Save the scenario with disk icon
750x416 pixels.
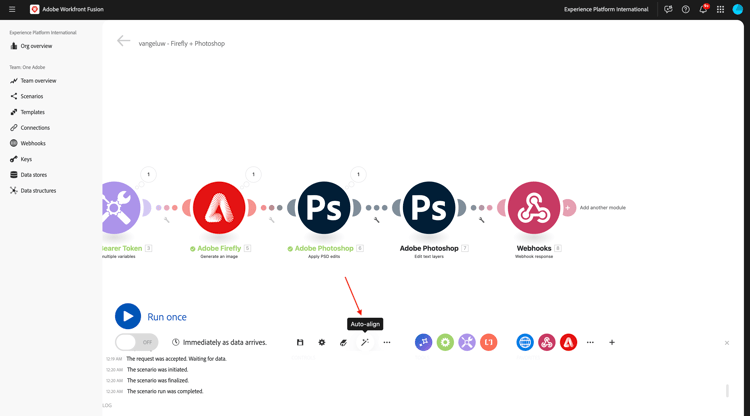click(x=300, y=342)
